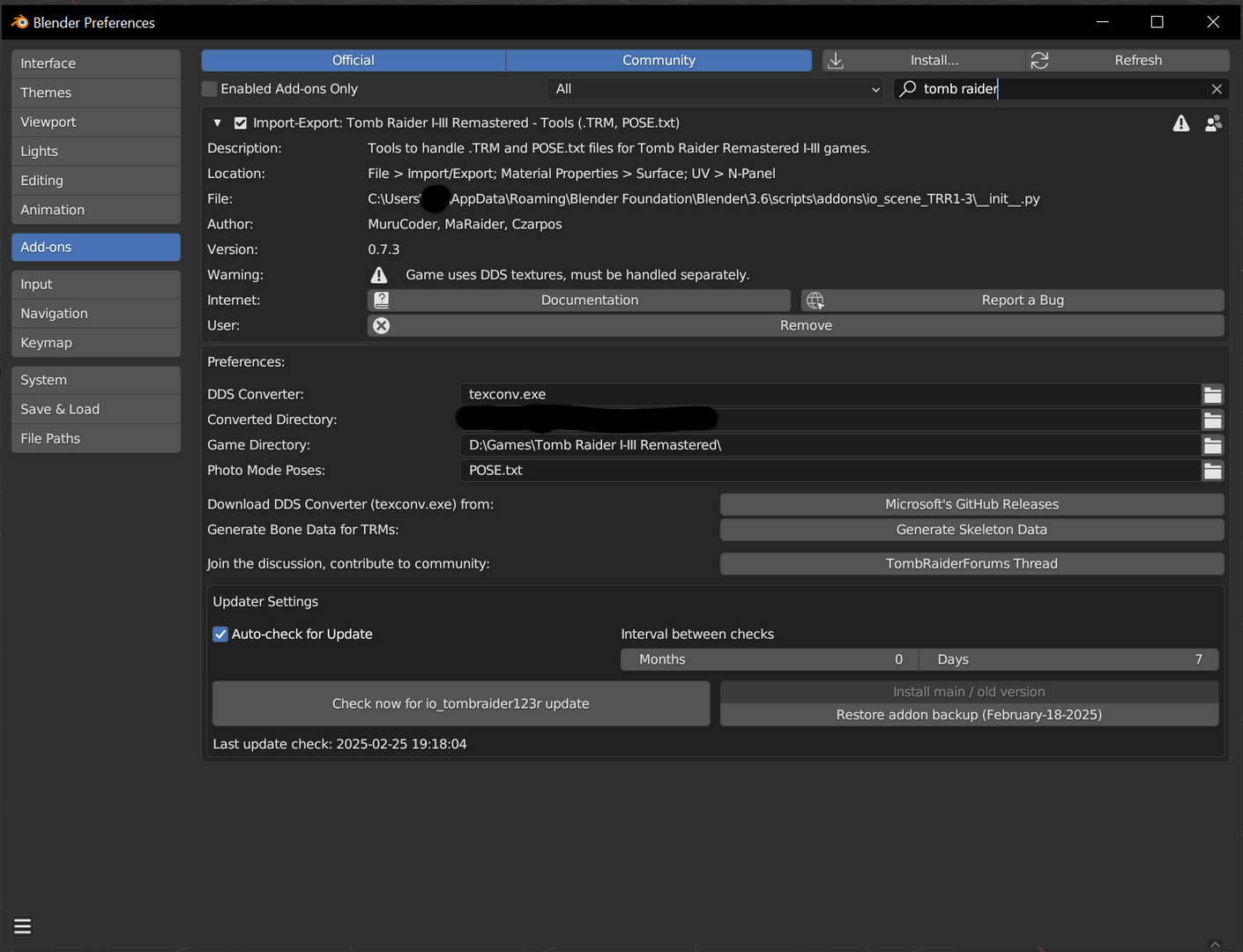The height and width of the screenshot is (952, 1243).
Task: Open TombRaiderForums Thread
Action: pos(971,563)
